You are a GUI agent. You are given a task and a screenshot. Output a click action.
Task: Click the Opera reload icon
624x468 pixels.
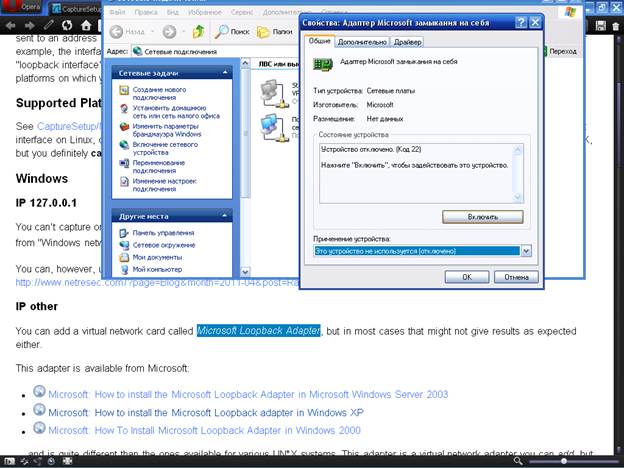tap(67, 25)
